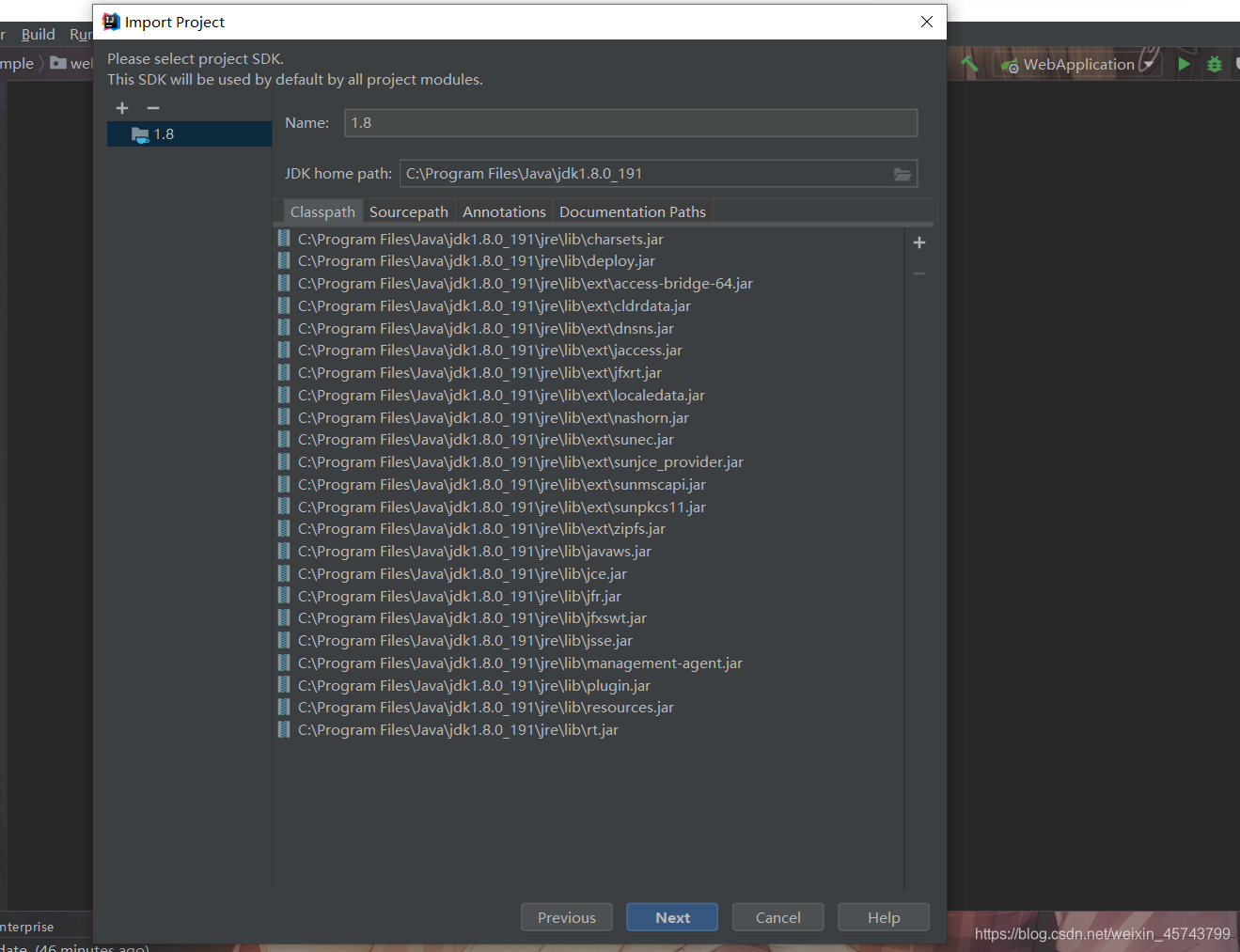
Task: Build the project with the hammer icon
Action: point(969,64)
